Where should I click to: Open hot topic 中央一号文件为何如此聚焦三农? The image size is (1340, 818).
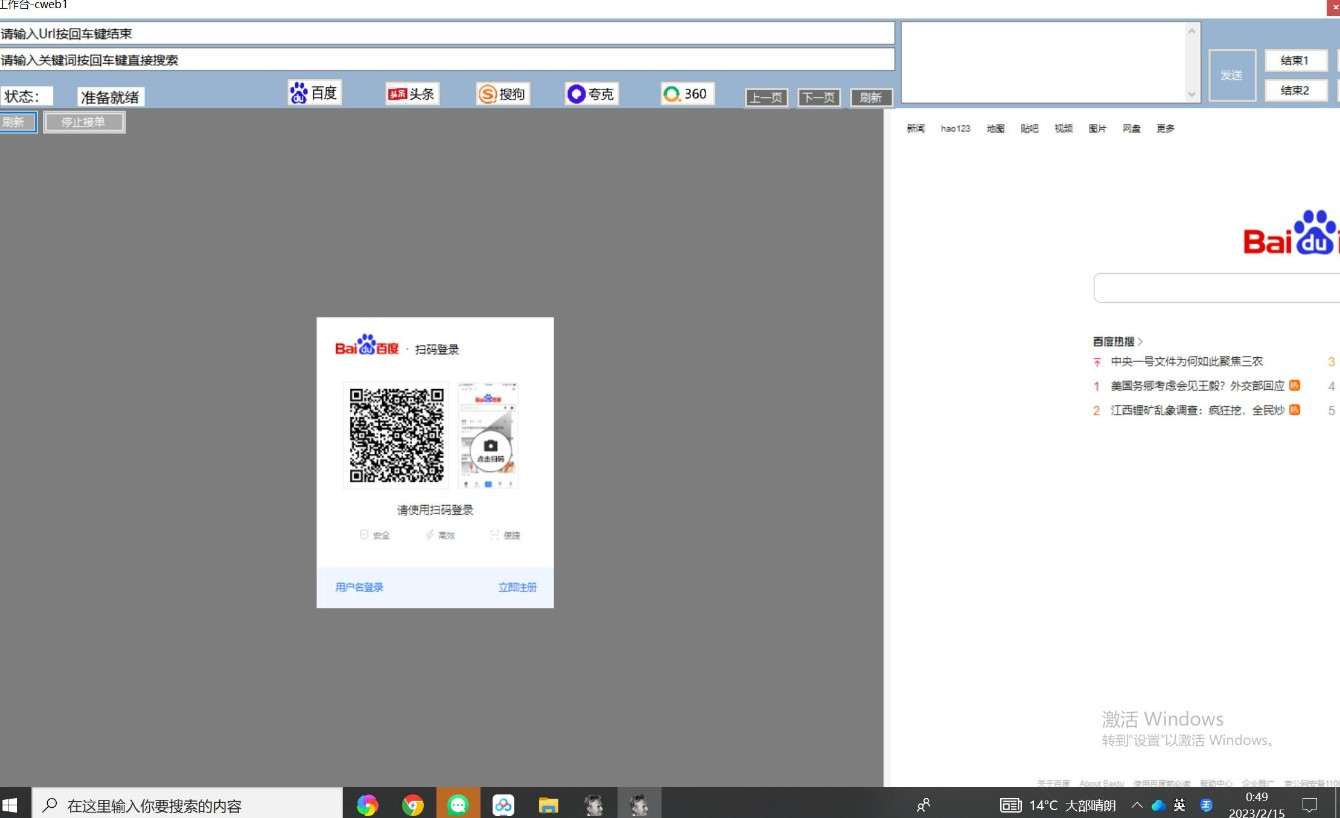point(1186,362)
